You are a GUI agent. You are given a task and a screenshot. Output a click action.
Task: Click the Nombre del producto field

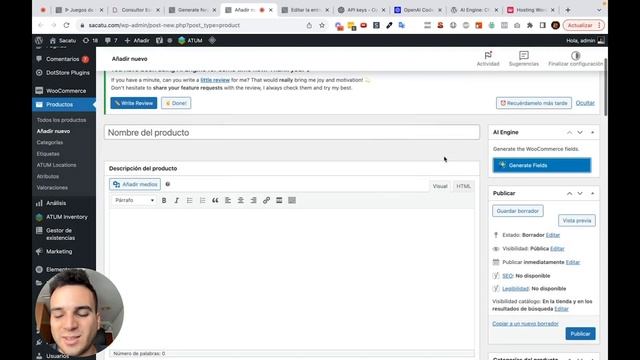(x=292, y=133)
